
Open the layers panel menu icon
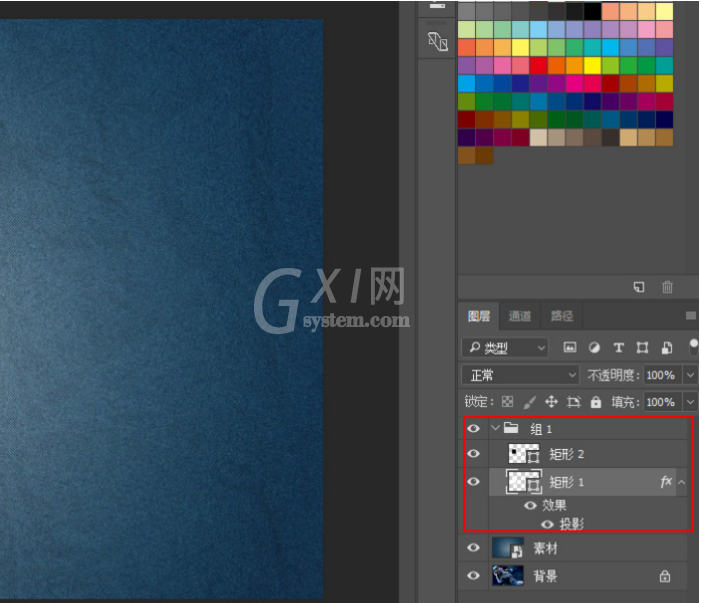[x=691, y=316]
